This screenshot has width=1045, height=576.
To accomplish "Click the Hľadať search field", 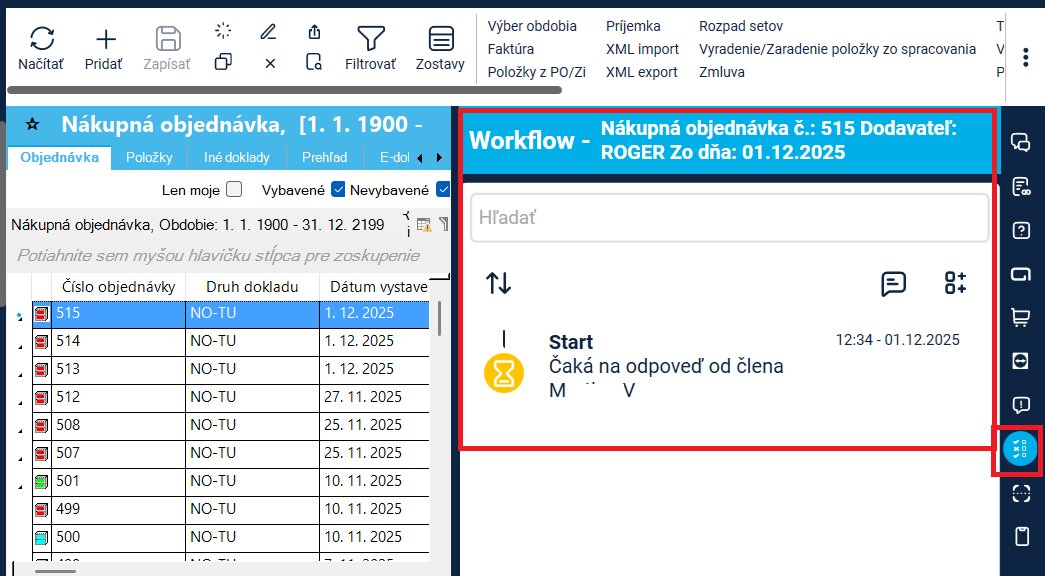I will [729, 217].
